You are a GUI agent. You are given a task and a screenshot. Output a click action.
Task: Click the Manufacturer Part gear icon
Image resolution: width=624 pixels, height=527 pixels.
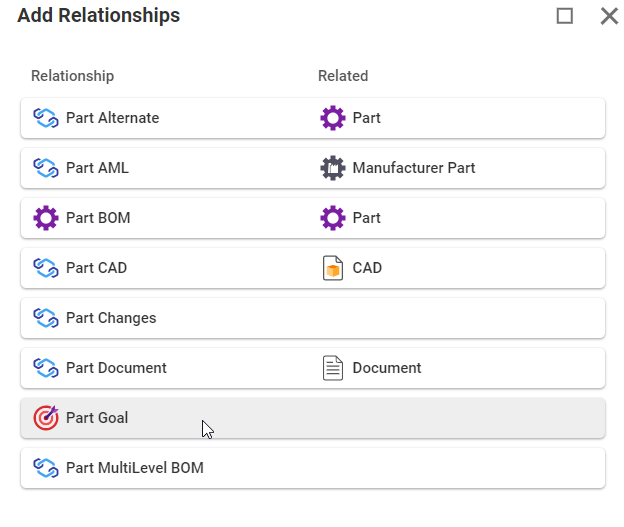click(x=332, y=168)
